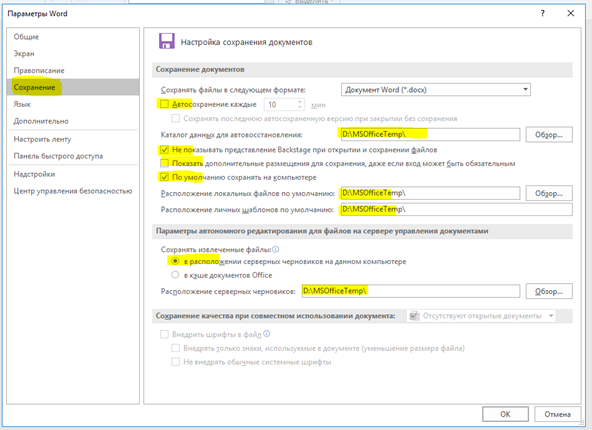
Task: Select radio 'в кэше документов Office'
Action: [x=175, y=275]
